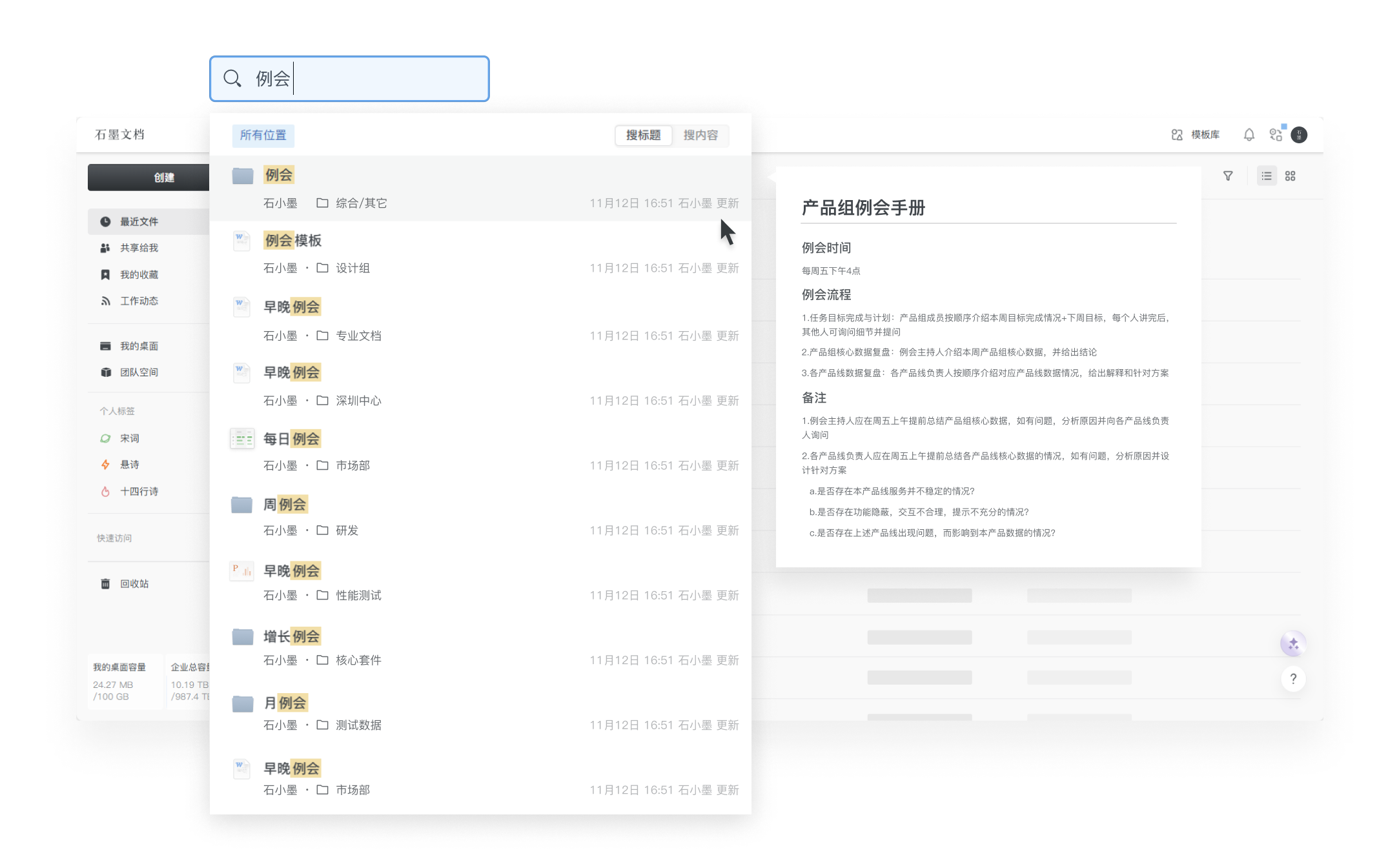Screen dimensions: 1399x868
Task: Open 早晚例会 result in 专业文档 folder
Action: [x=480, y=320]
